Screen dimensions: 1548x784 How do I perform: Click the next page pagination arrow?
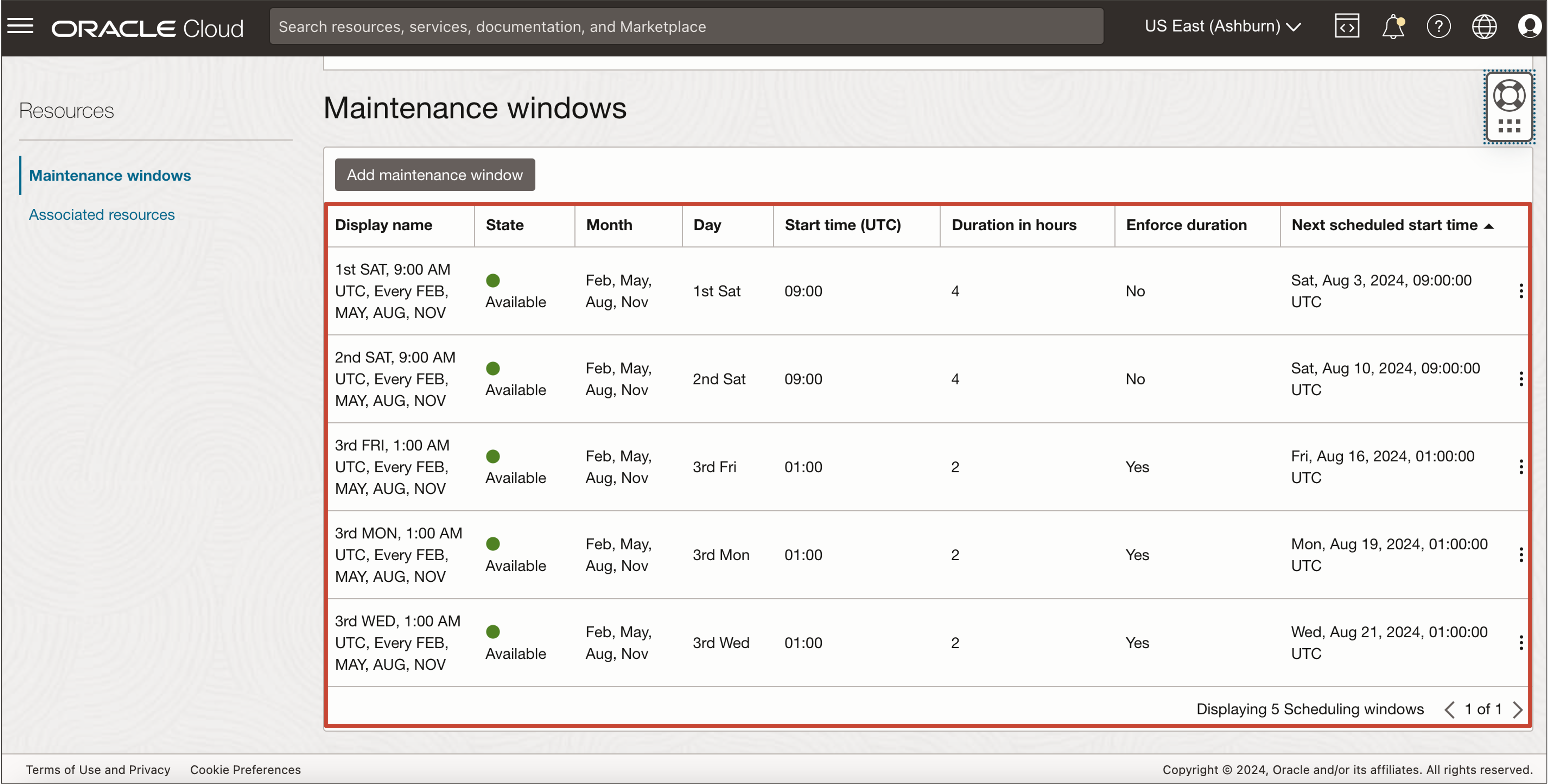coord(1519,710)
